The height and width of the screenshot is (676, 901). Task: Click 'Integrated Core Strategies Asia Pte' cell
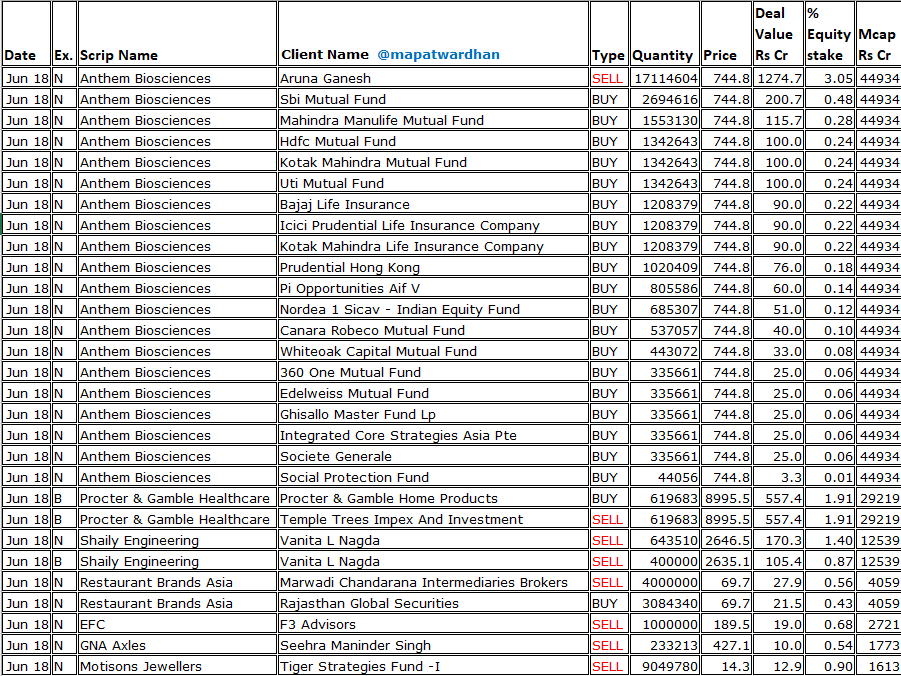(x=433, y=435)
